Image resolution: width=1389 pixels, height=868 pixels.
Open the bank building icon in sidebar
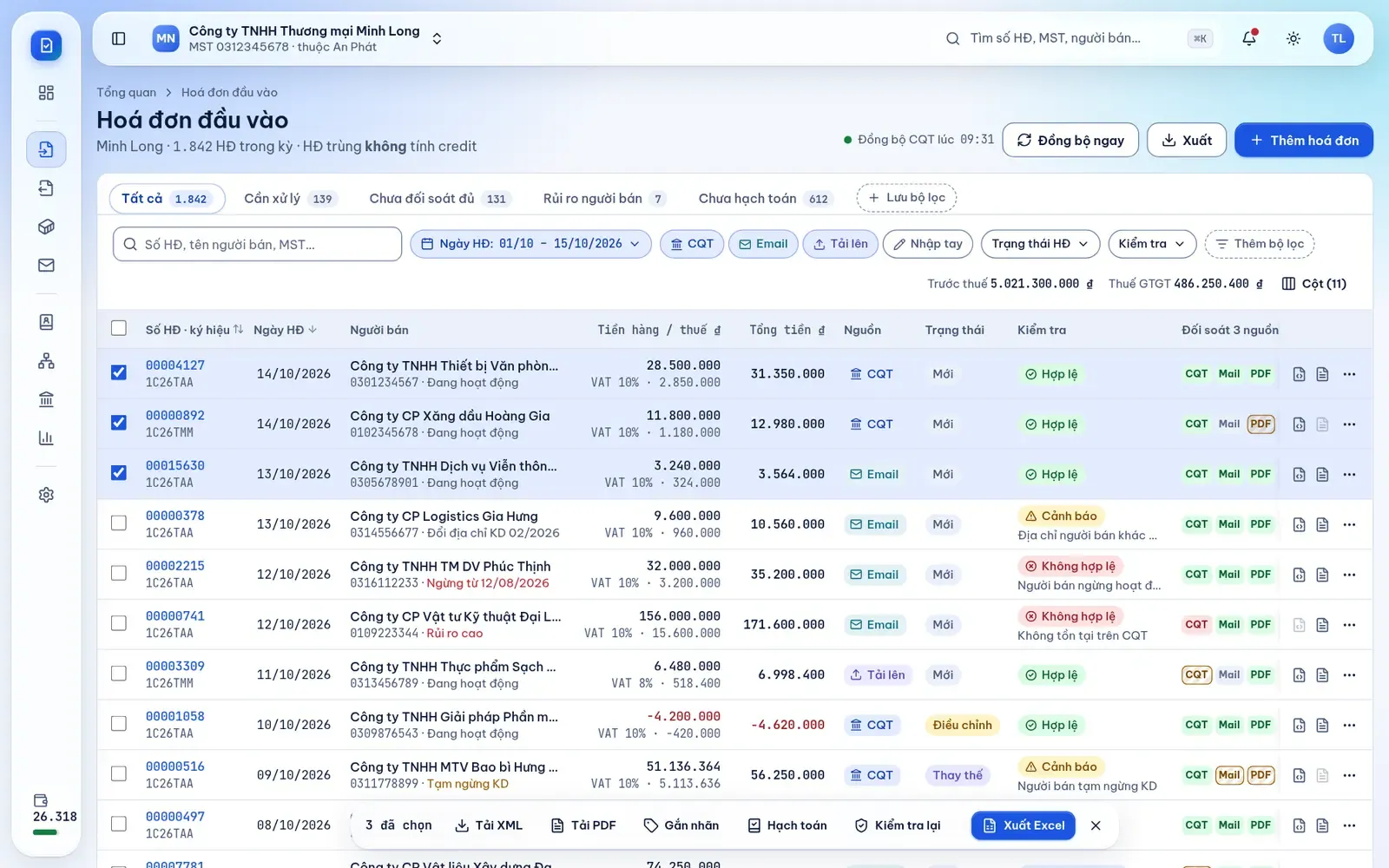[46, 399]
